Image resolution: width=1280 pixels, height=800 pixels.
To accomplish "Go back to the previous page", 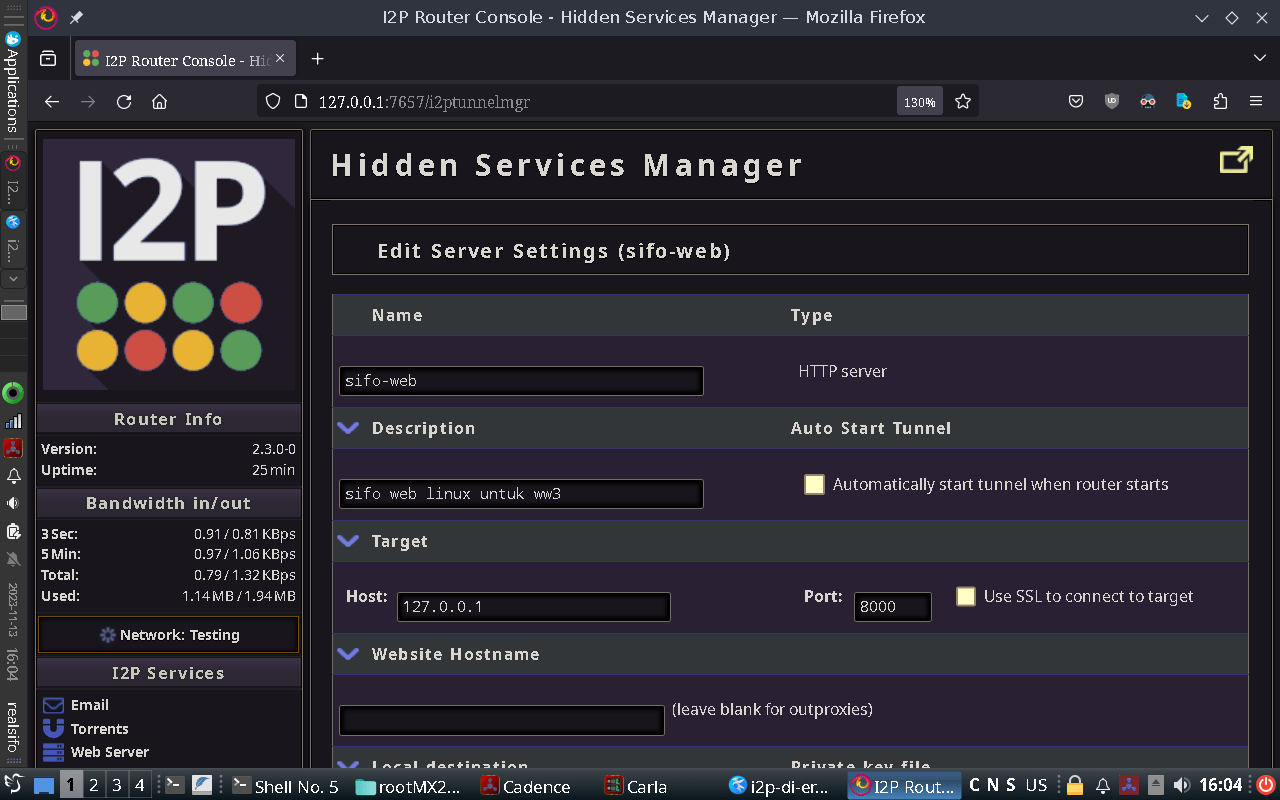I will tap(52, 101).
